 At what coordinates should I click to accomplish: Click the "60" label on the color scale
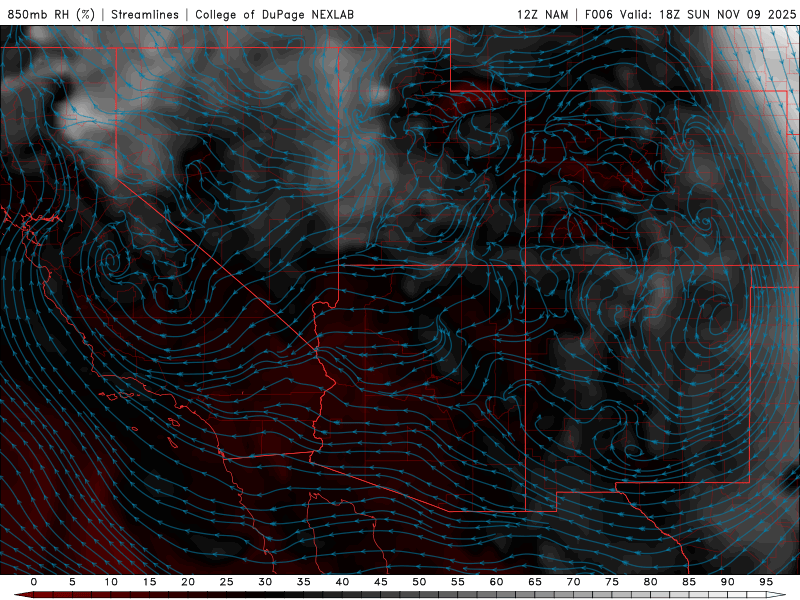point(496,582)
